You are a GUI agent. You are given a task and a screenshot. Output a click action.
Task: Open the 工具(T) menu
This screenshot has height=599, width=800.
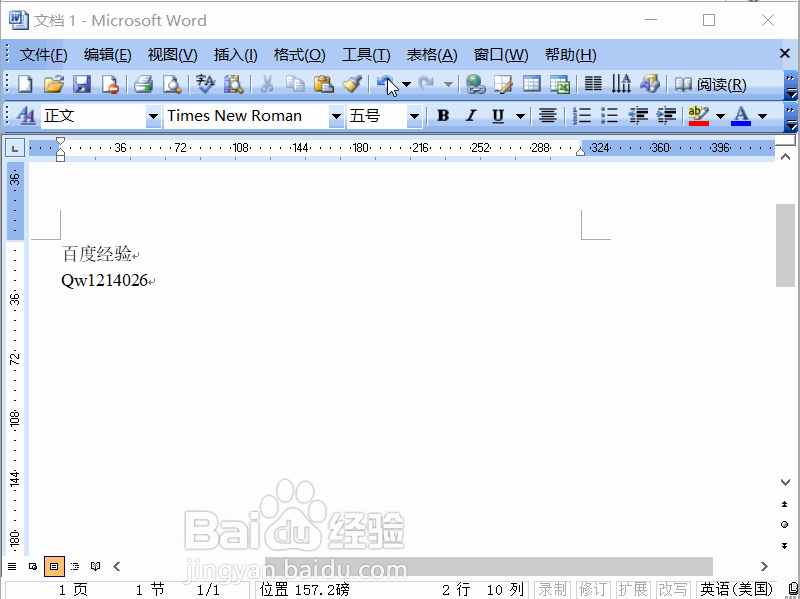[x=366, y=55]
